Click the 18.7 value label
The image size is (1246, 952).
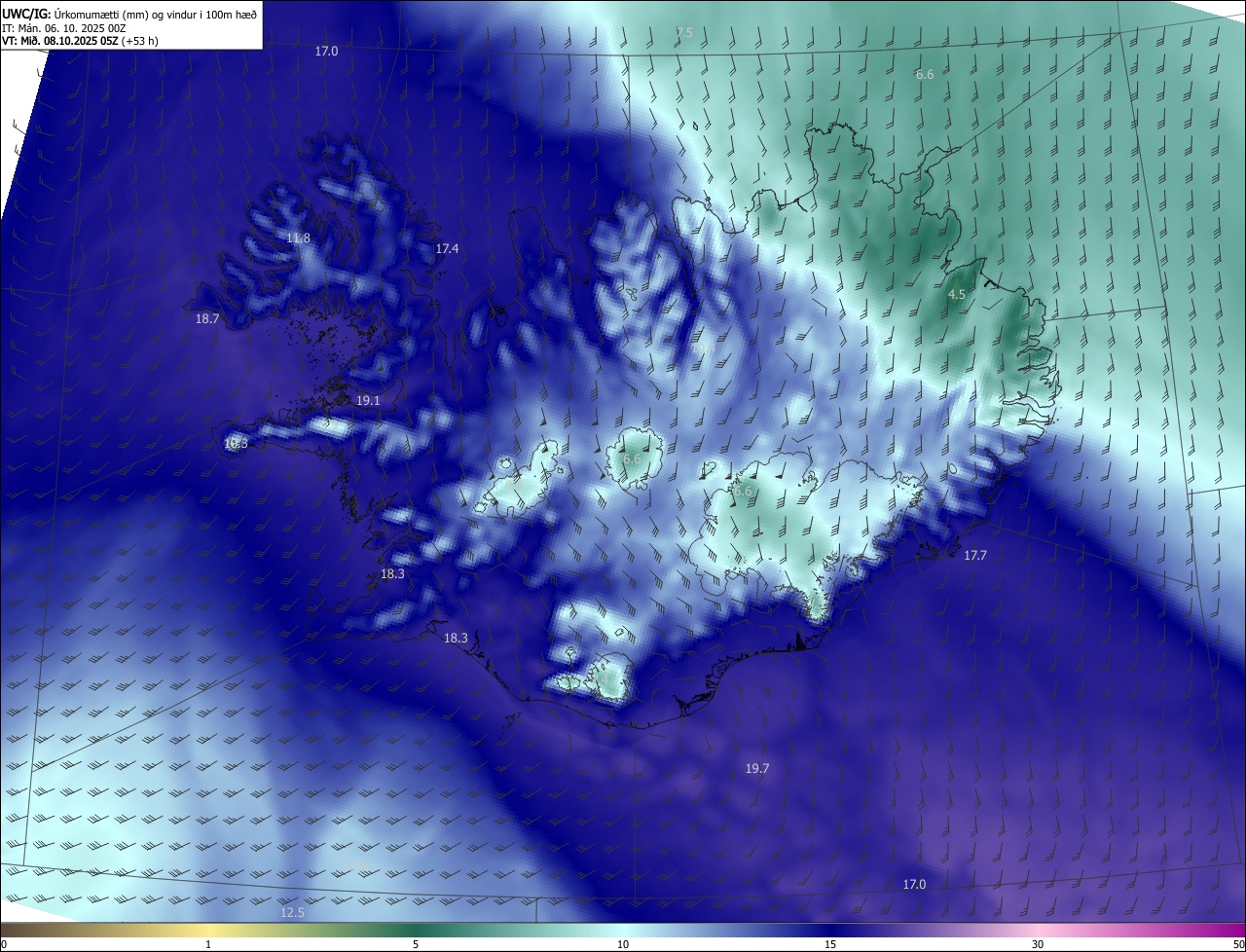207,318
